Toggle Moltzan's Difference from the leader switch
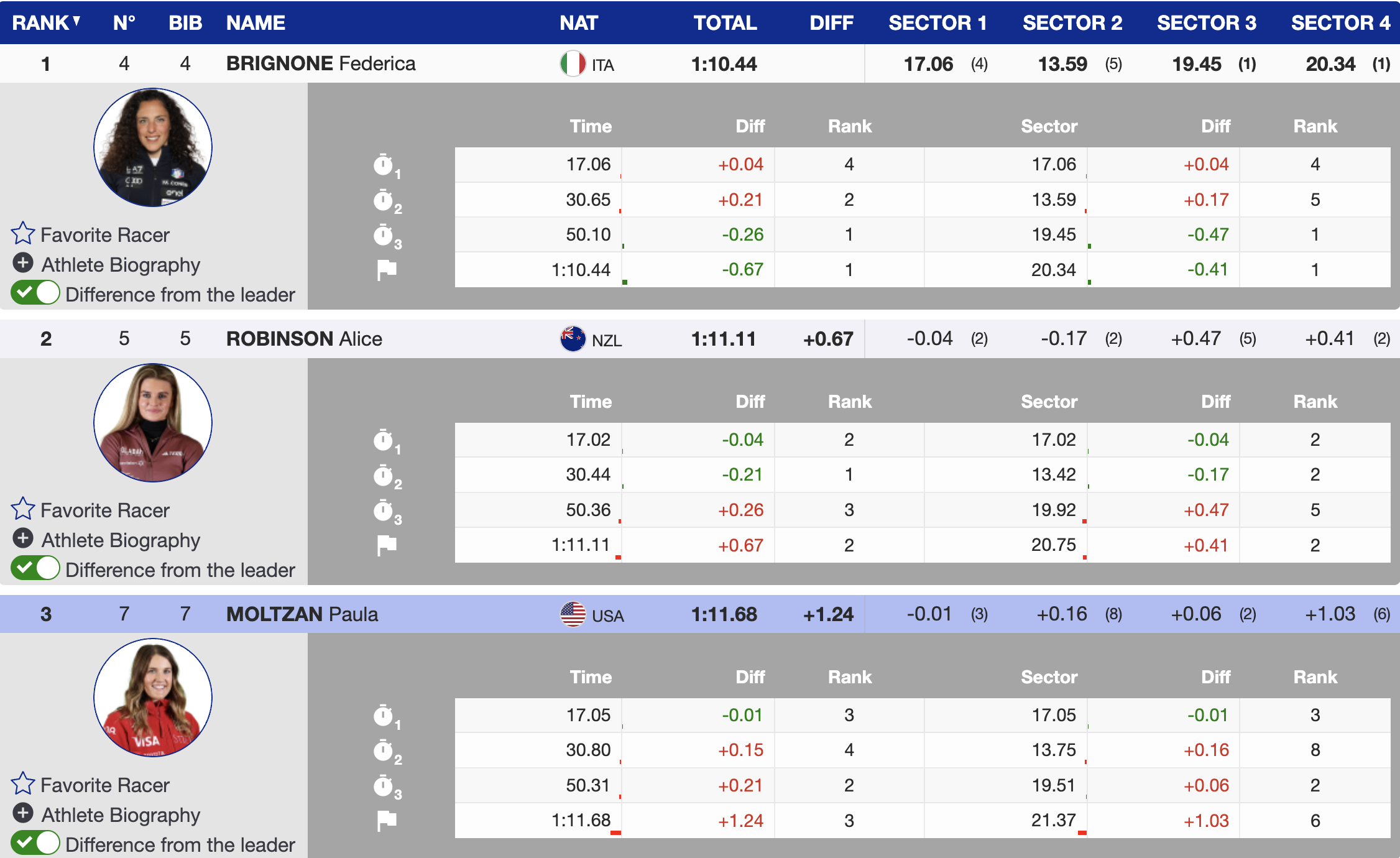The width and height of the screenshot is (1400, 858). tap(35, 843)
